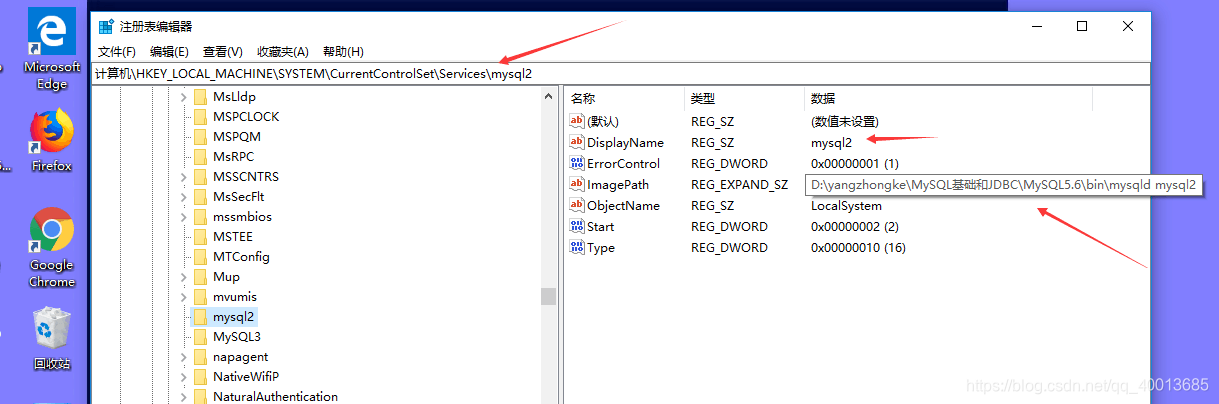Click the (数值未设置) data cell
This screenshot has width=1219, height=404.
[845, 121]
